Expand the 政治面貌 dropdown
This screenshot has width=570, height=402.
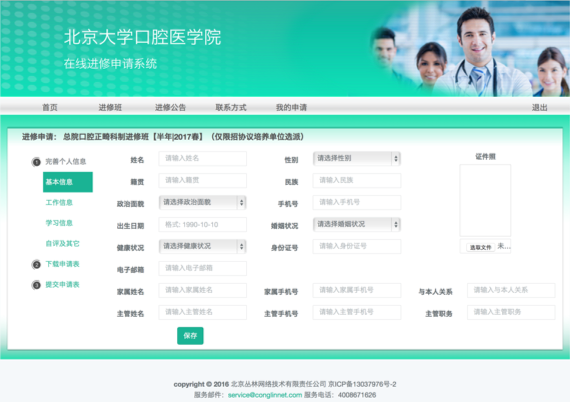click(202, 202)
